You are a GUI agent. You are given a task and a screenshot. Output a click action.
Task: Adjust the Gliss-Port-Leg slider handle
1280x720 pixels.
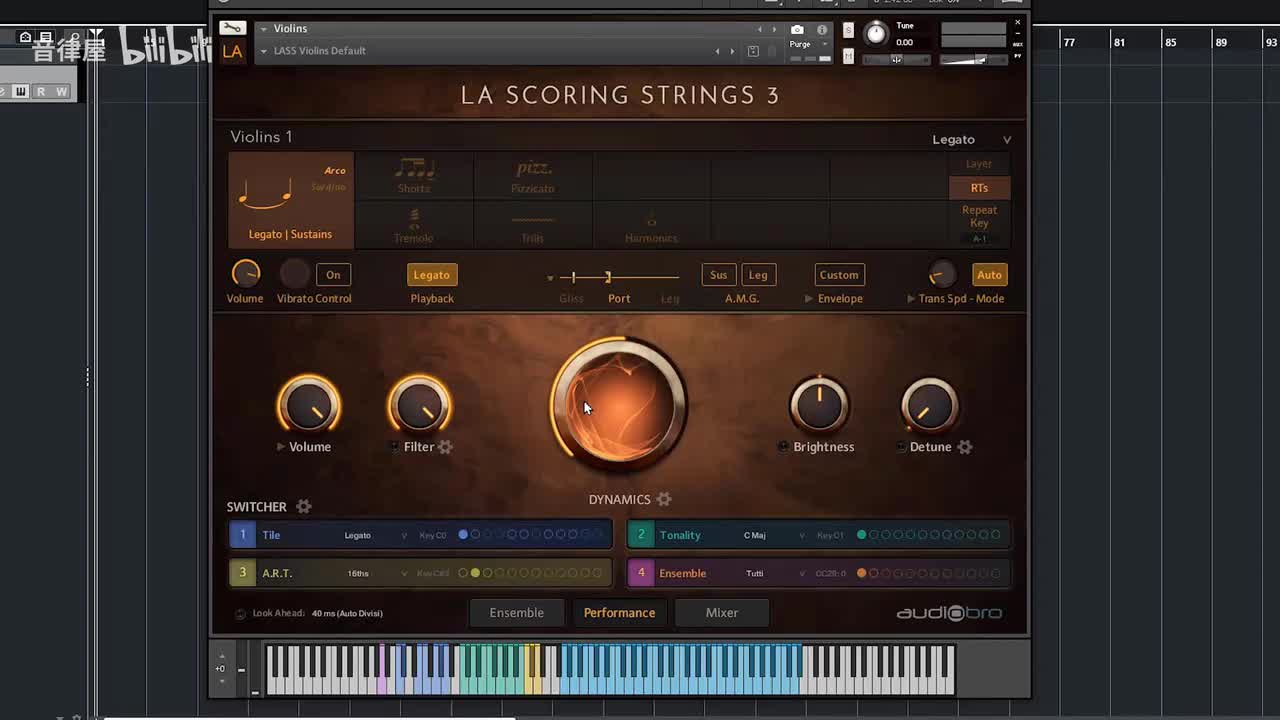pos(607,277)
